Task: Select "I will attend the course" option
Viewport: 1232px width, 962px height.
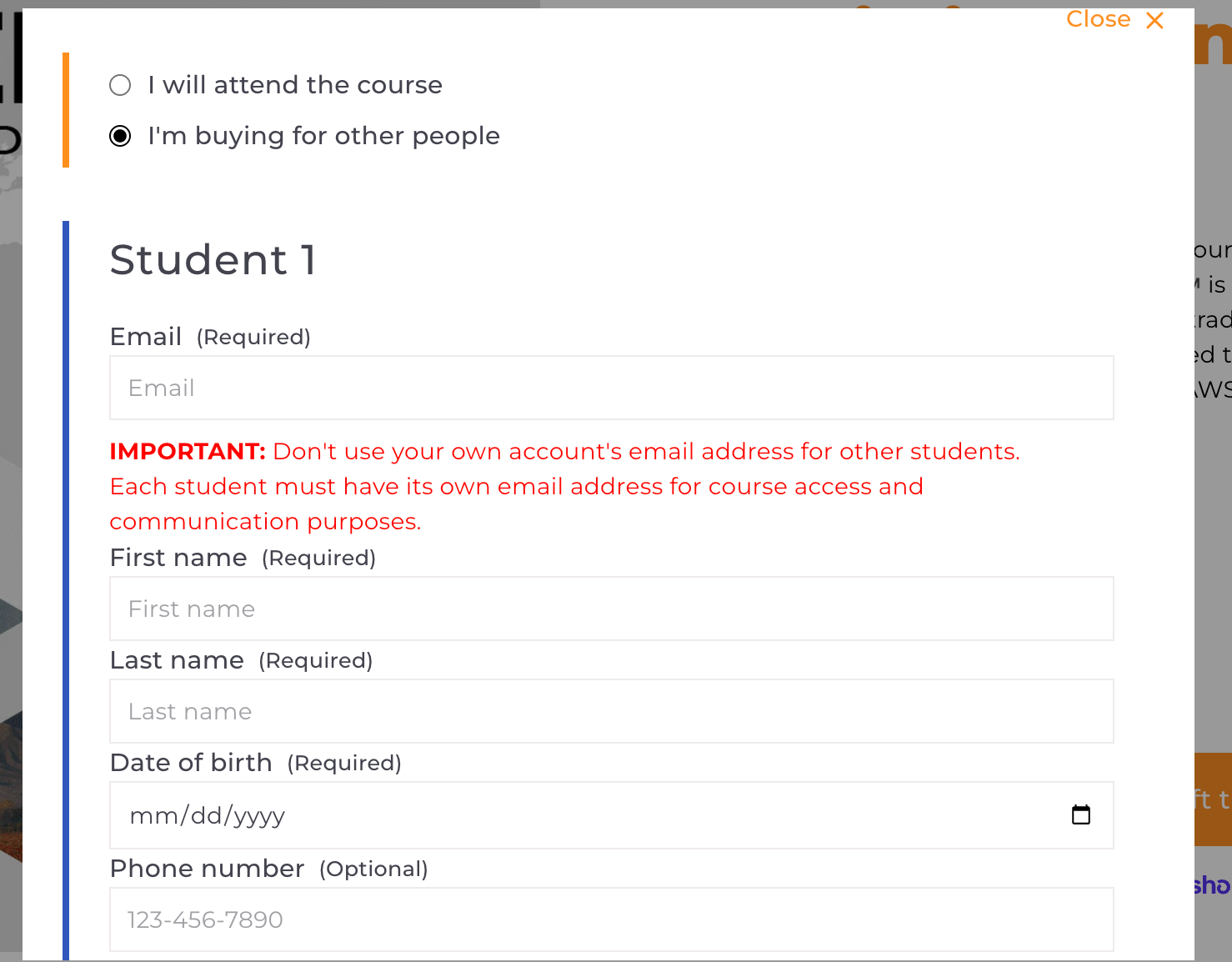Action: click(120, 85)
